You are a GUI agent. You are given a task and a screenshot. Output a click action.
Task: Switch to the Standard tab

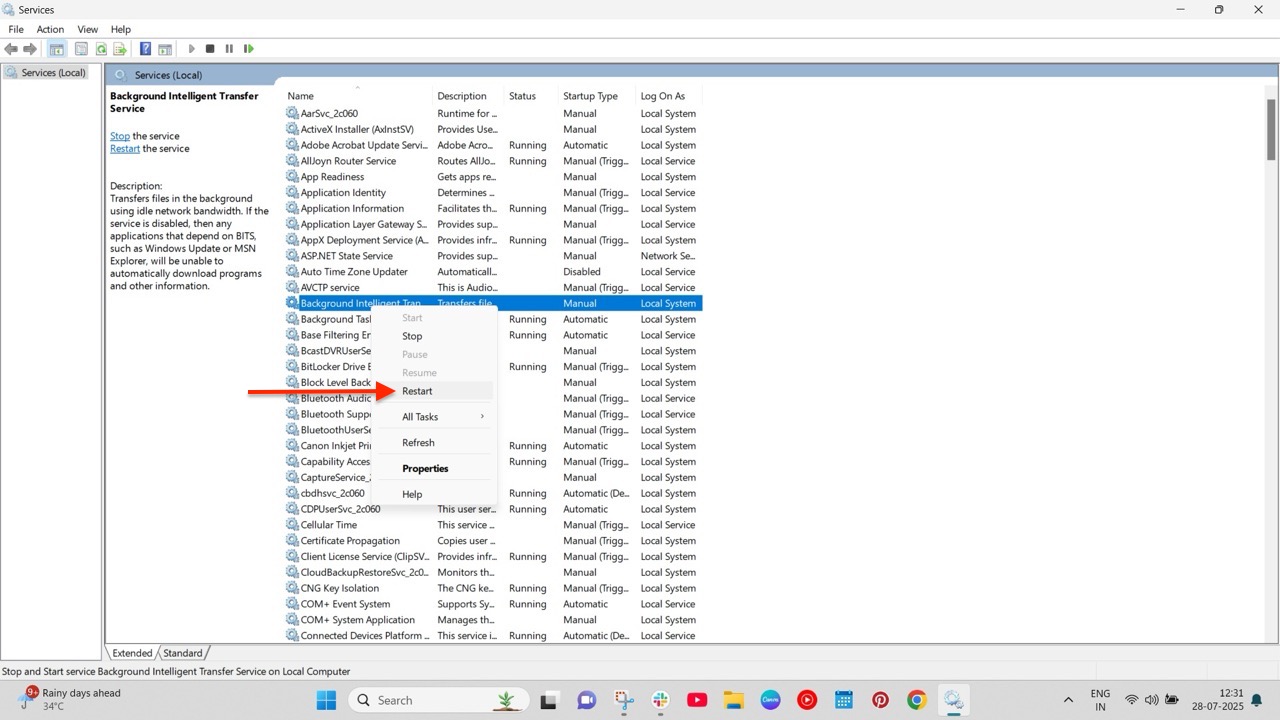[183, 652]
